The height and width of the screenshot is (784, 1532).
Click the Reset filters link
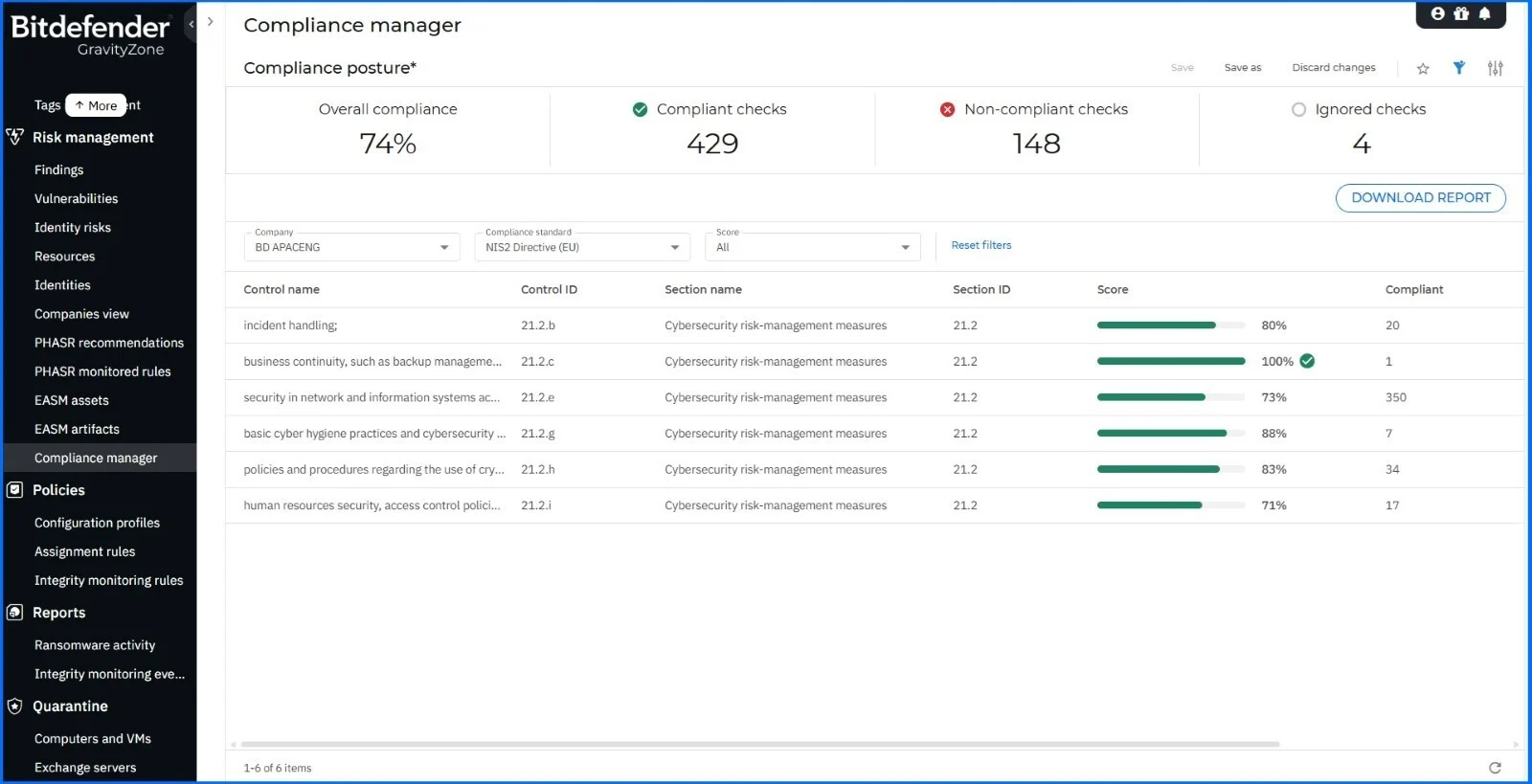coord(980,245)
